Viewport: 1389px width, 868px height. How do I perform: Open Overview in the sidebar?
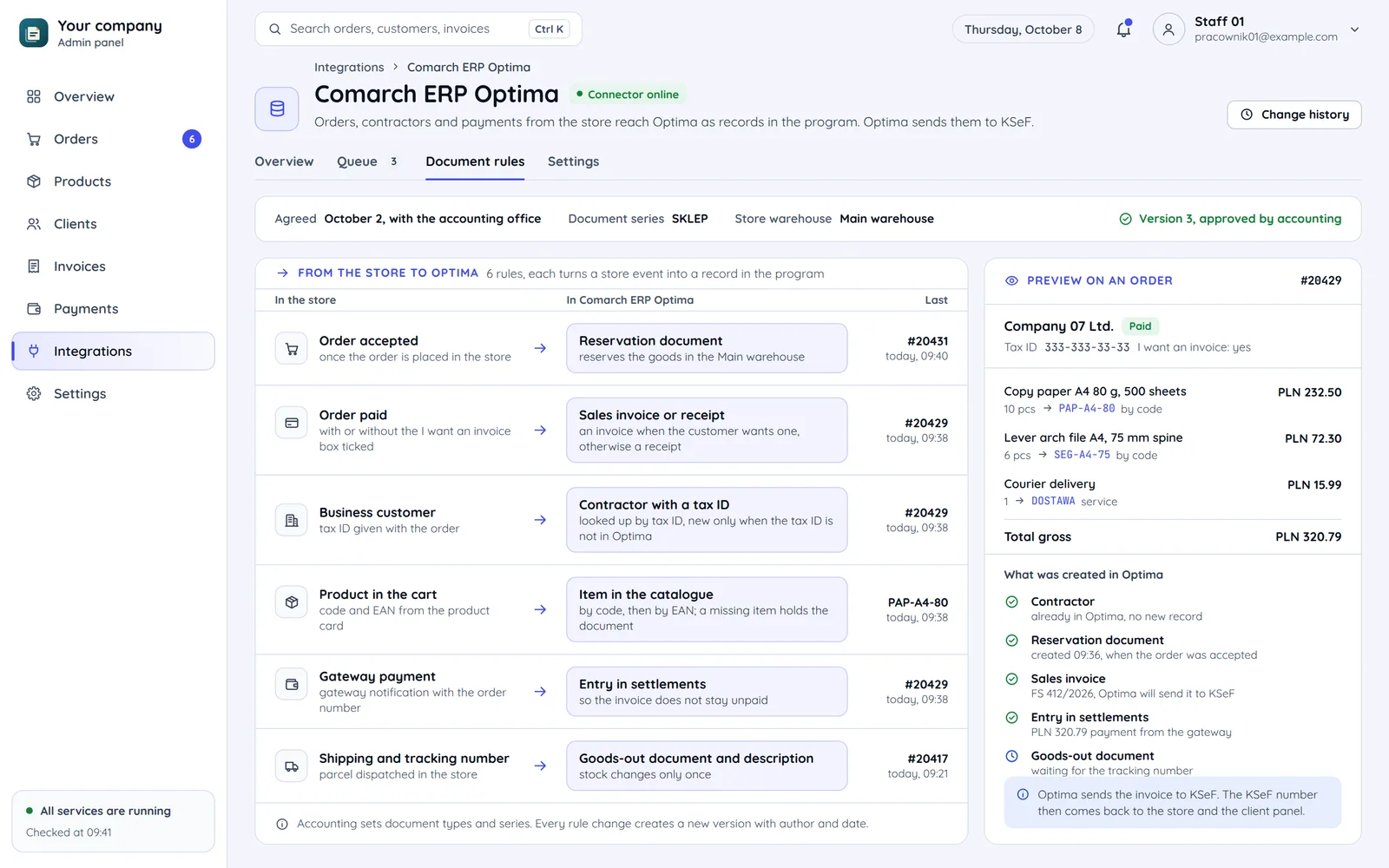pos(113,96)
